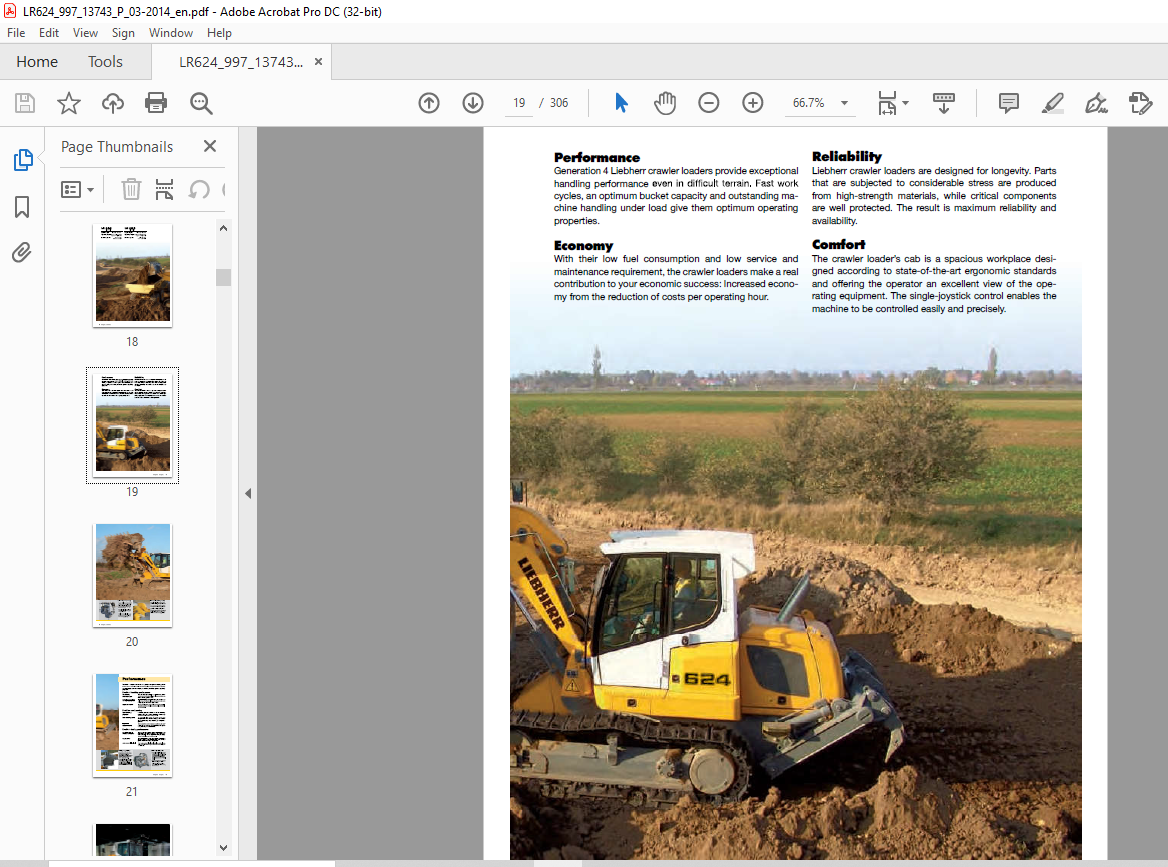Screen dimensions: 1168x867
Task: Click the Economy heading on page
Action: pos(583,245)
